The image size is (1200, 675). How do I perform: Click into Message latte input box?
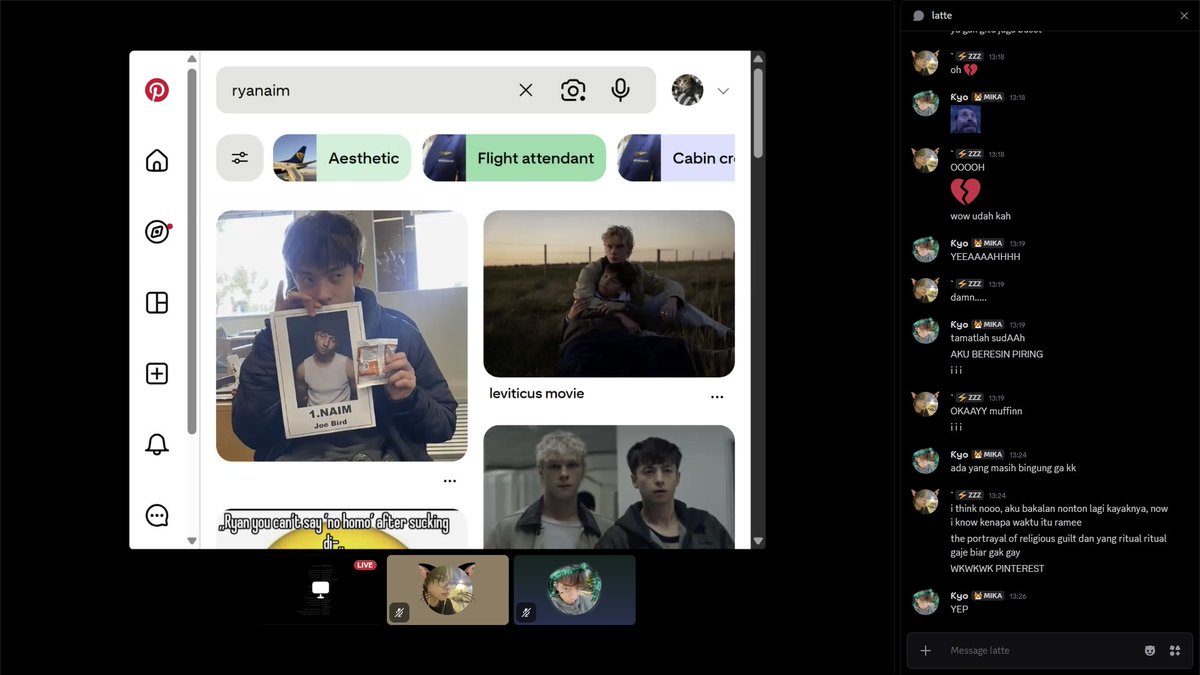point(1040,651)
